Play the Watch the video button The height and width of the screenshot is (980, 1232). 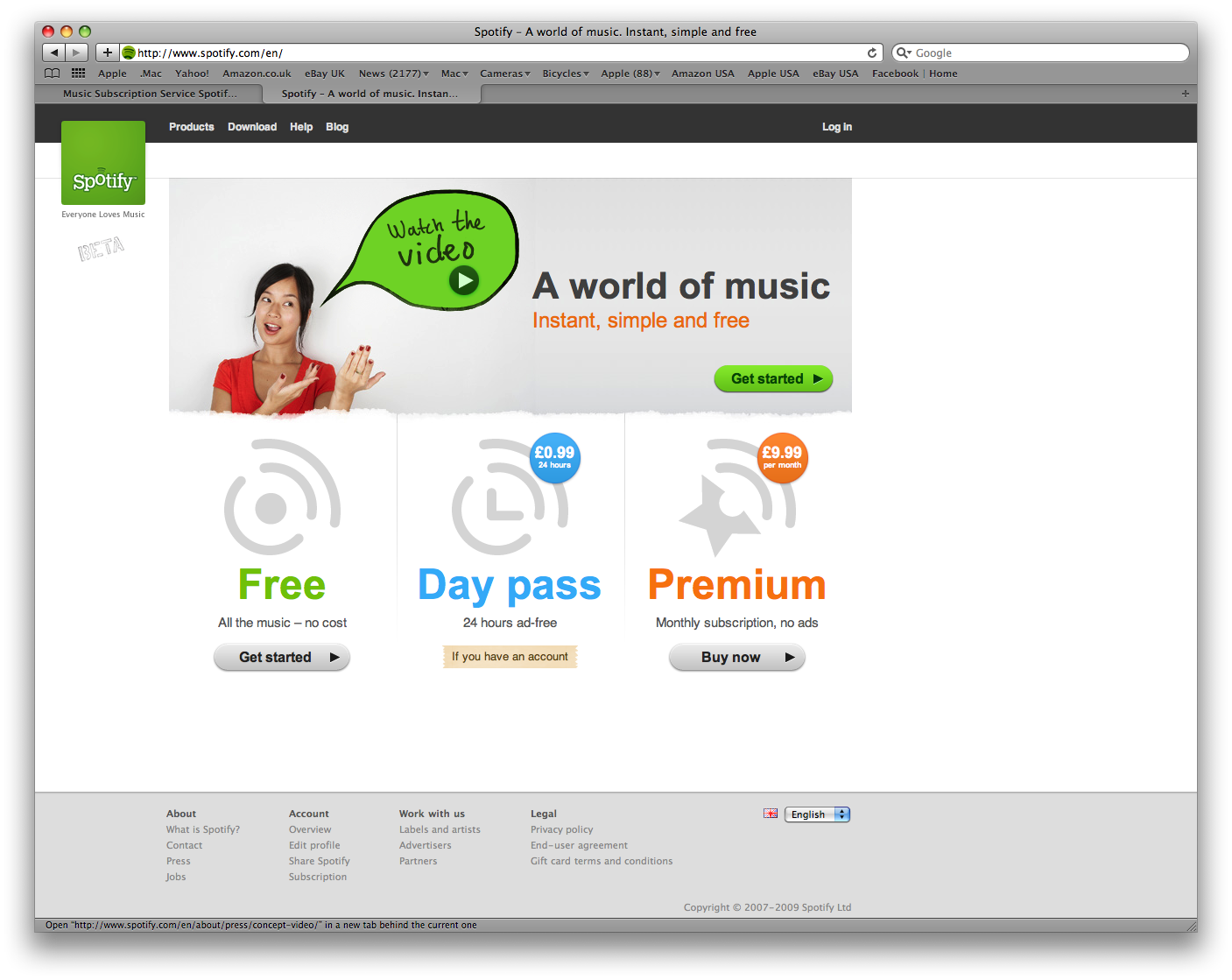point(464,280)
